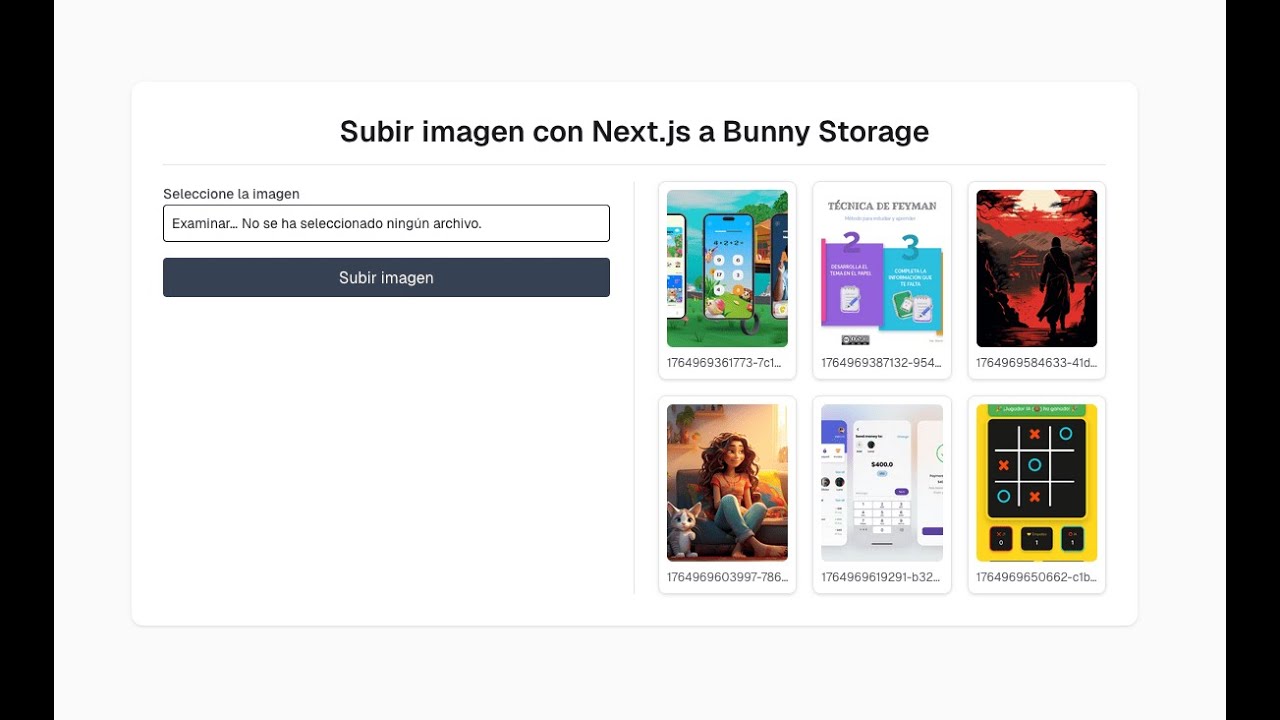The width and height of the screenshot is (1280, 720).
Task: Click the file chooser input field
Action: point(386,223)
